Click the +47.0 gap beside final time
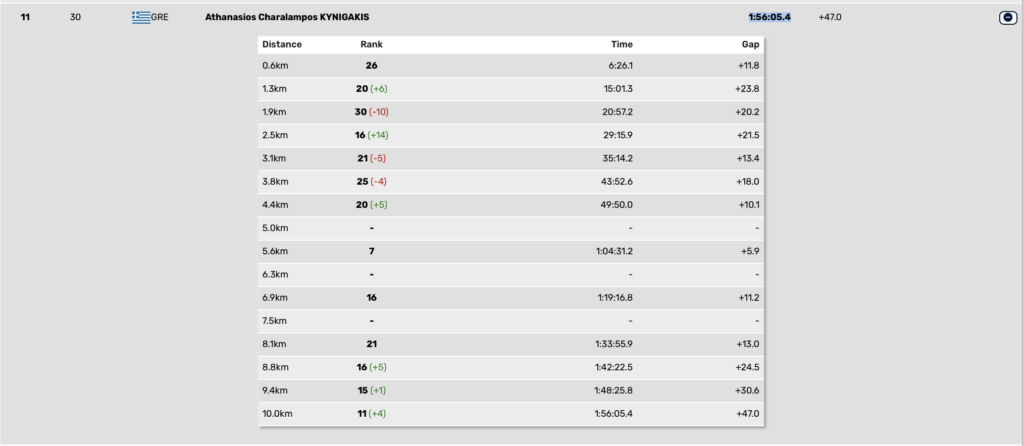The height and width of the screenshot is (446, 1024). coord(830,18)
